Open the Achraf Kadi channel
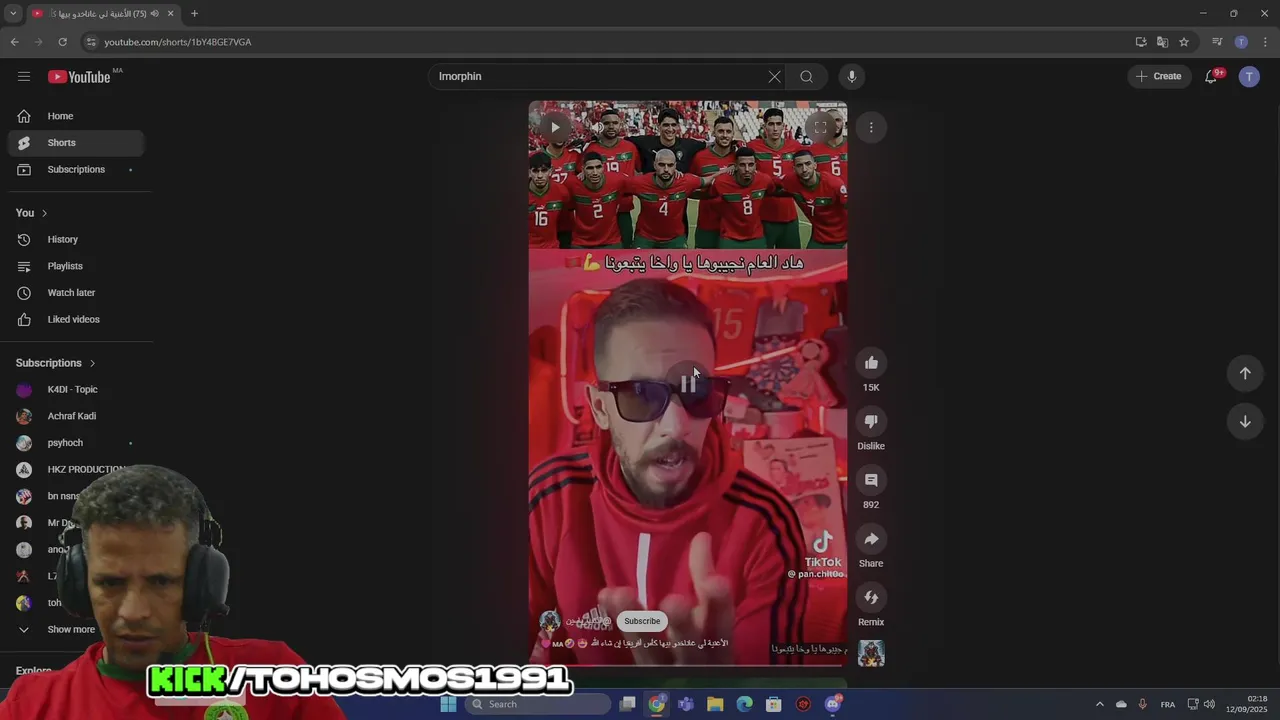The width and height of the screenshot is (1280, 720). 76,416
